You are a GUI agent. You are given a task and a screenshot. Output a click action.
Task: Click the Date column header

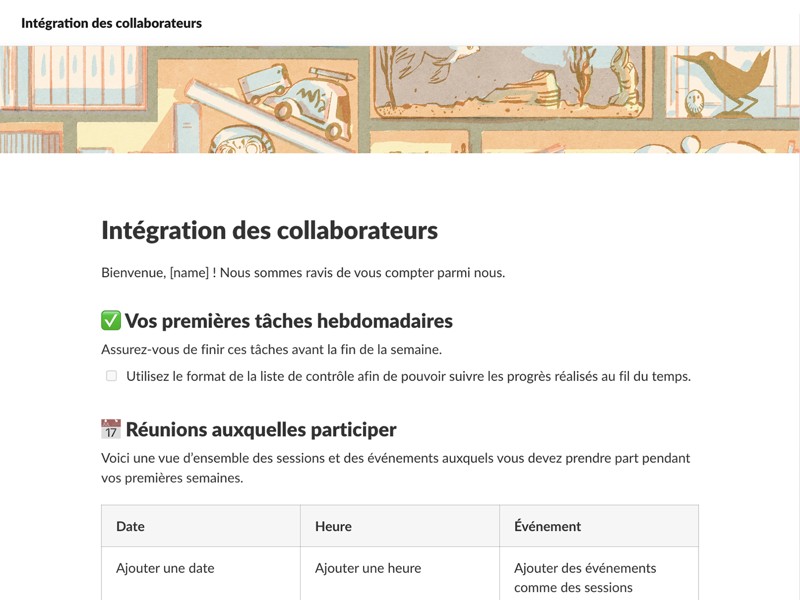[x=130, y=526]
